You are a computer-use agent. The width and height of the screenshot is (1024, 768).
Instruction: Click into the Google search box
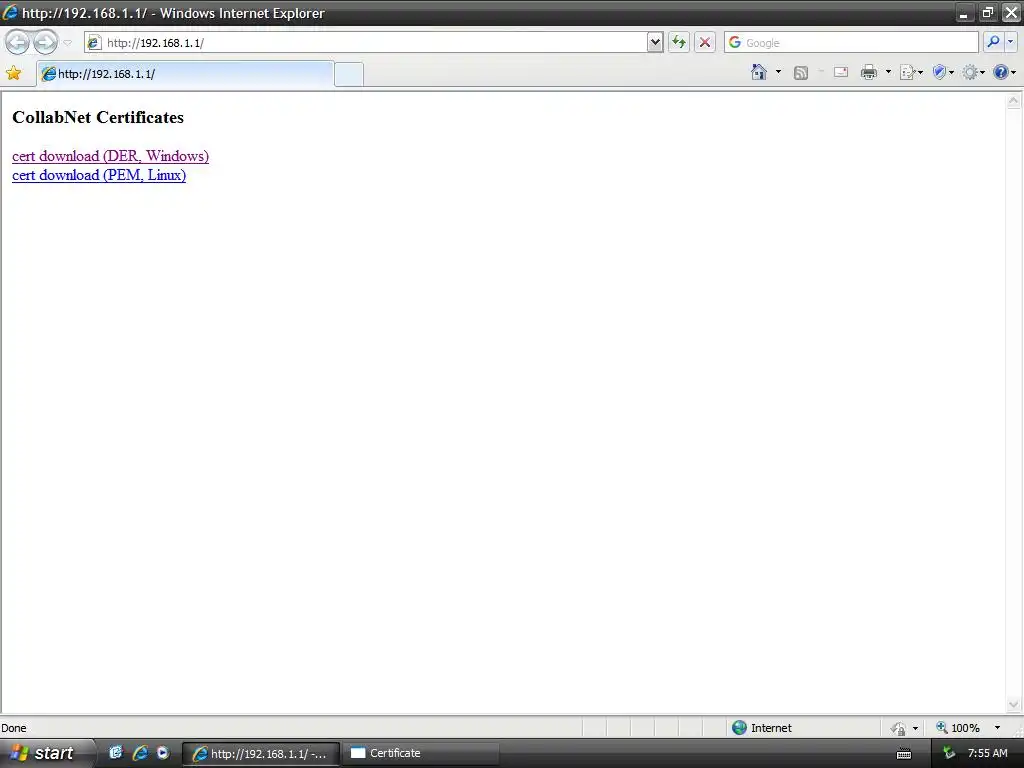click(x=852, y=42)
